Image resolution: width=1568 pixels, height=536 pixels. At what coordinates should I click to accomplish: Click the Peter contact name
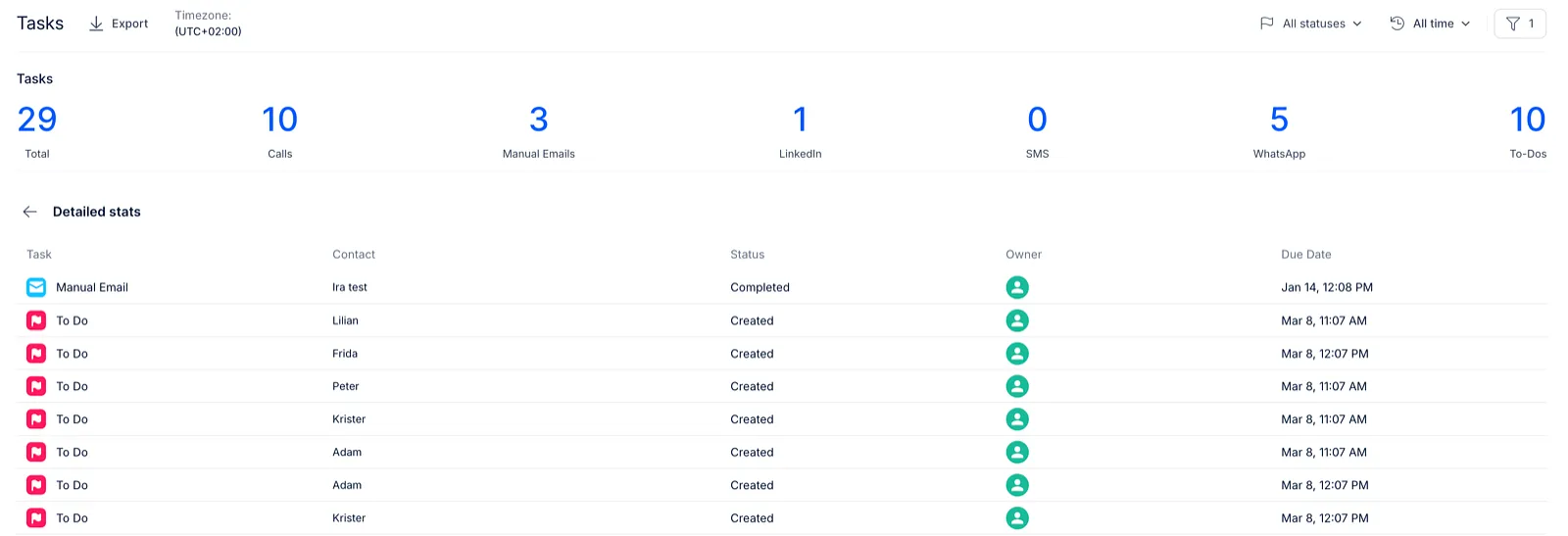346,386
